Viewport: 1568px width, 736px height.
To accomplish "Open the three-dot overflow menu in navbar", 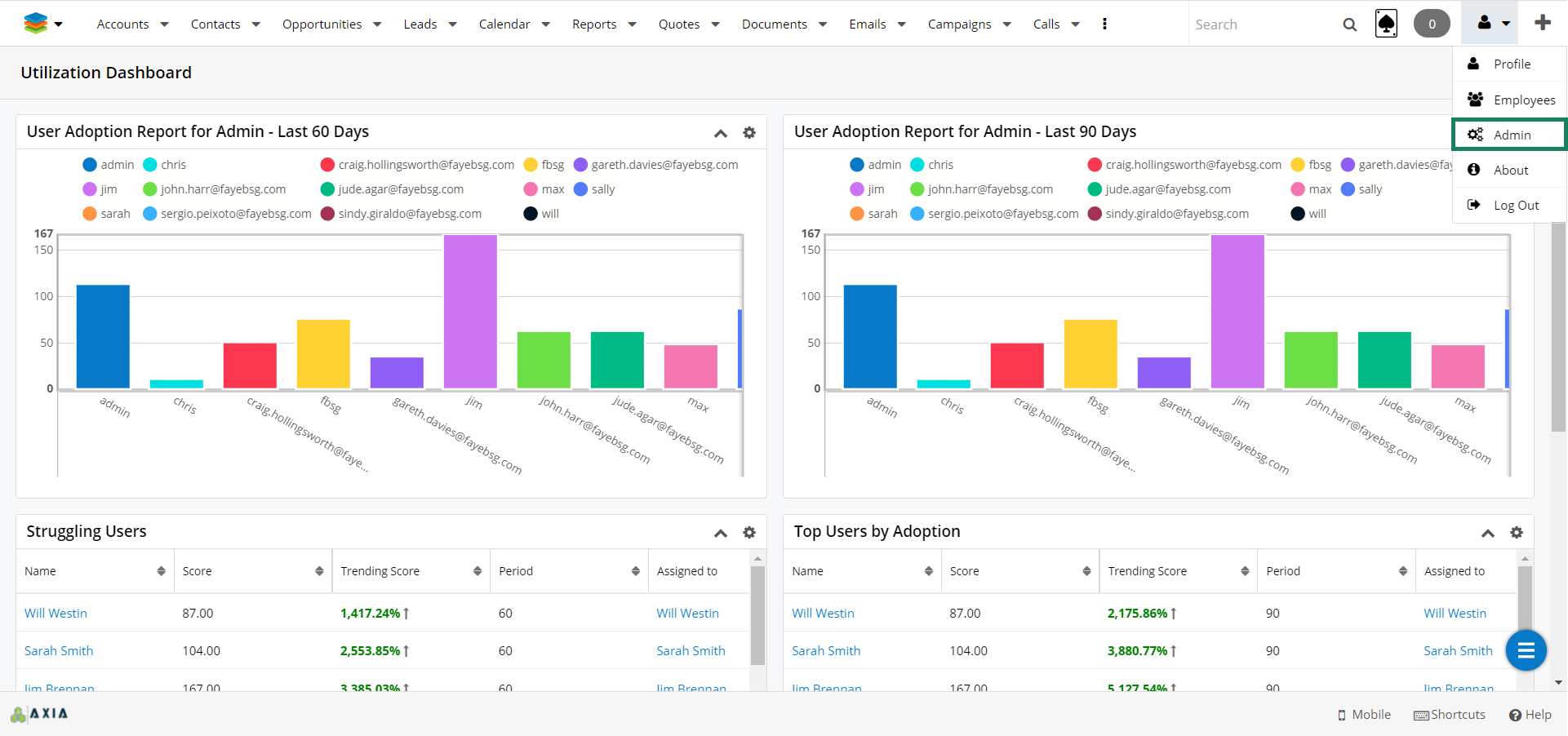I will pyautogui.click(x=1104, y=24).
